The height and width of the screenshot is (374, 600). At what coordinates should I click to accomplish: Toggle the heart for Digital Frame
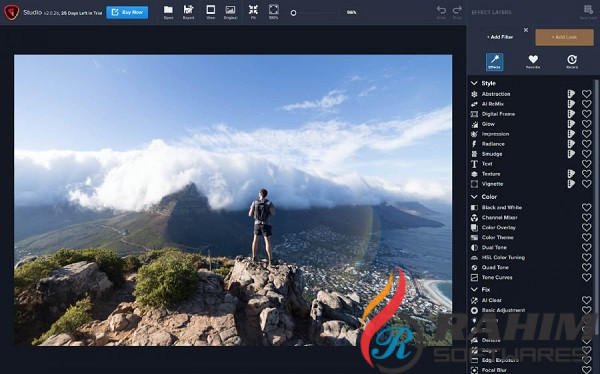587,114
